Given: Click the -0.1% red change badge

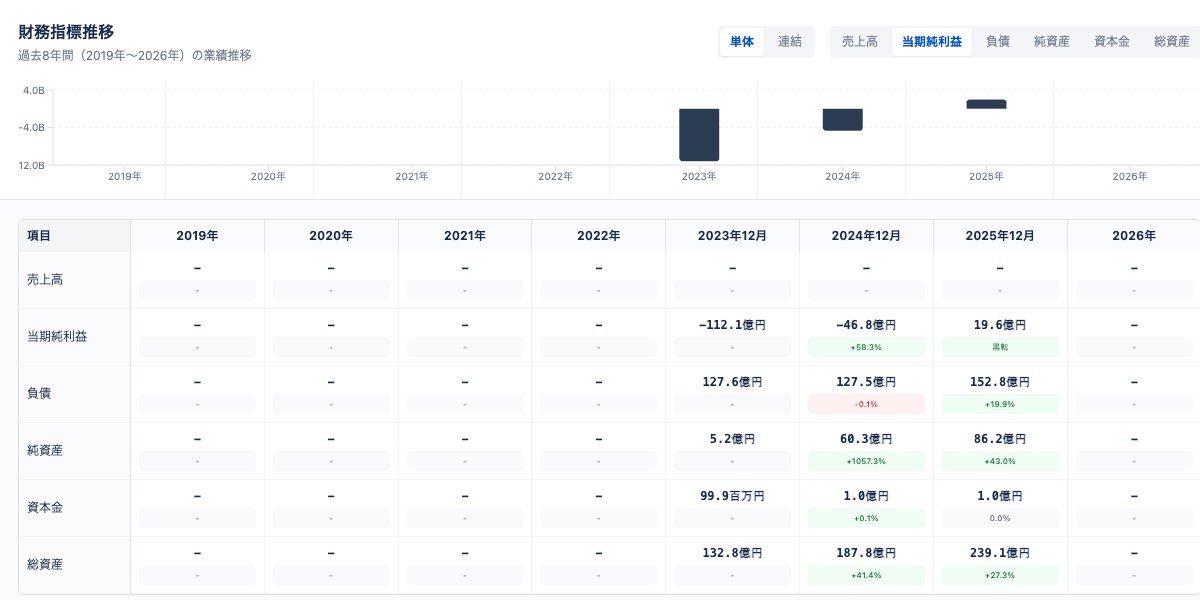Looking at the screenshot, I should pyautogui.click(x=866, y=404).
